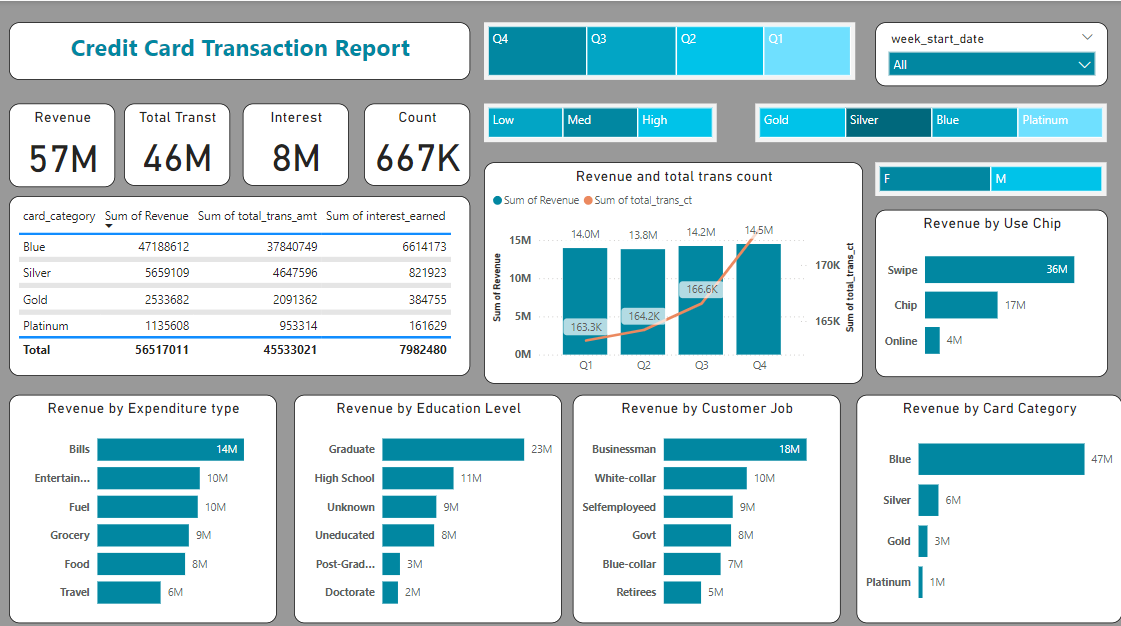Click the Q3 column in Revenue chart
The width and height of the screenshot is (1121, 626).
pyautogui.click(x=702, y=300)
